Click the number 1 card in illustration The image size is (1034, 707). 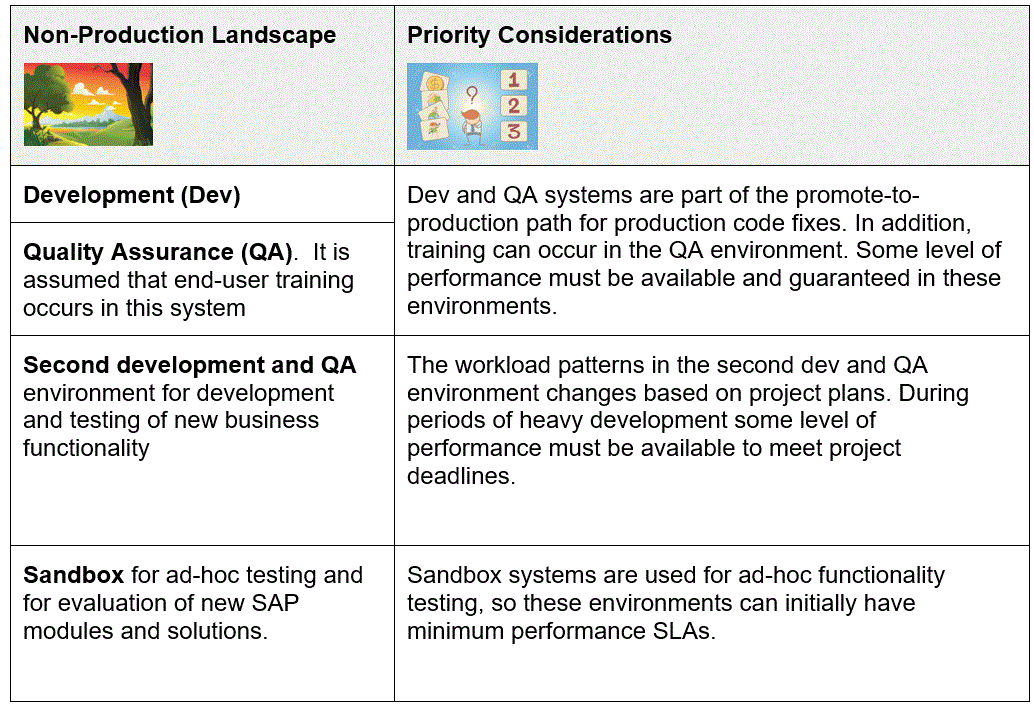click(x=514, y=79)
